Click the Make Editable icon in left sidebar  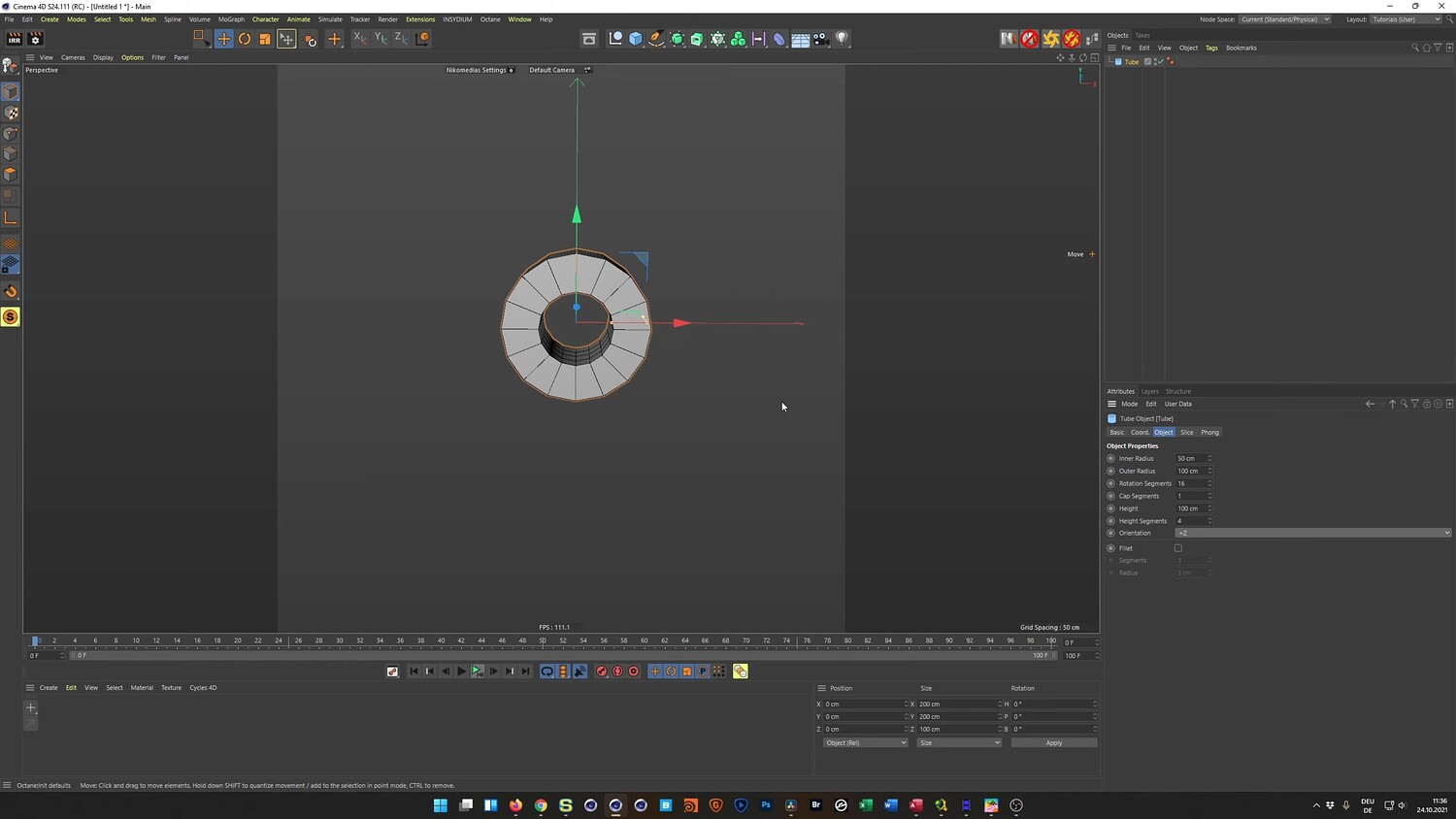[x=11, y=66]
